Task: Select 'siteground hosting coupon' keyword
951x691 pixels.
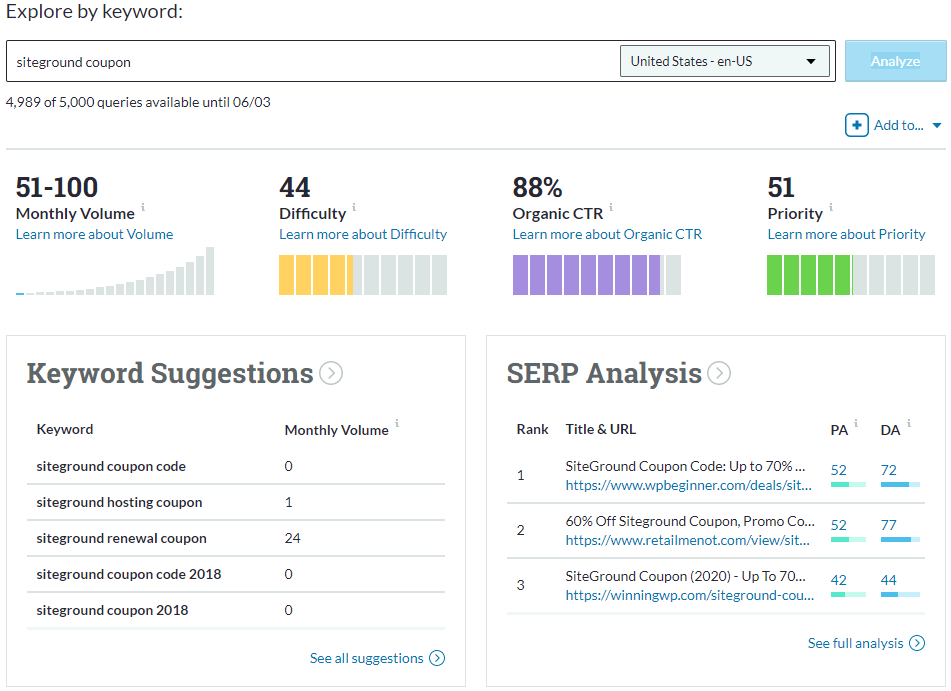Action: coord(119,502)
